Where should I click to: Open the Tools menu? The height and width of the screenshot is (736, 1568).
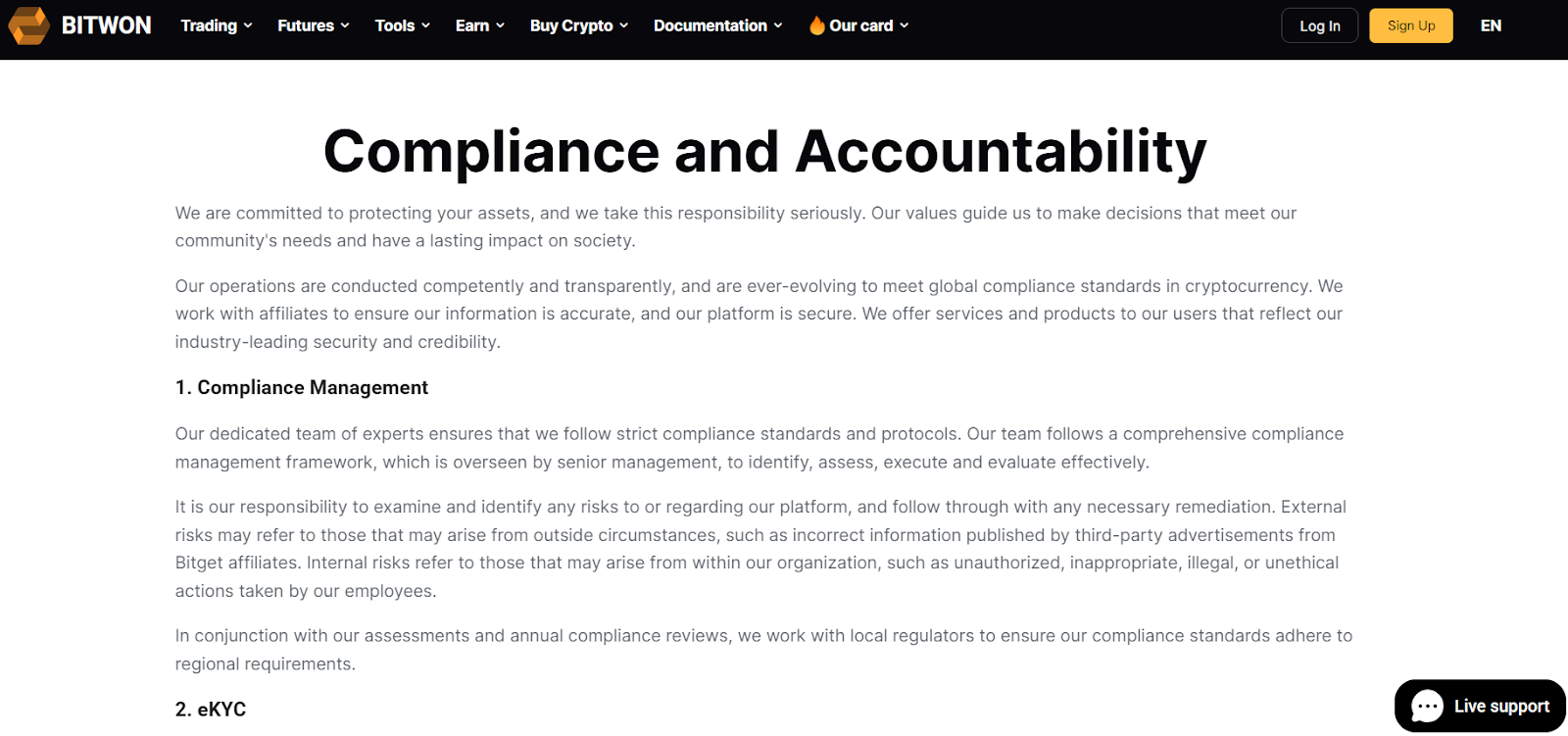point(402,25)
